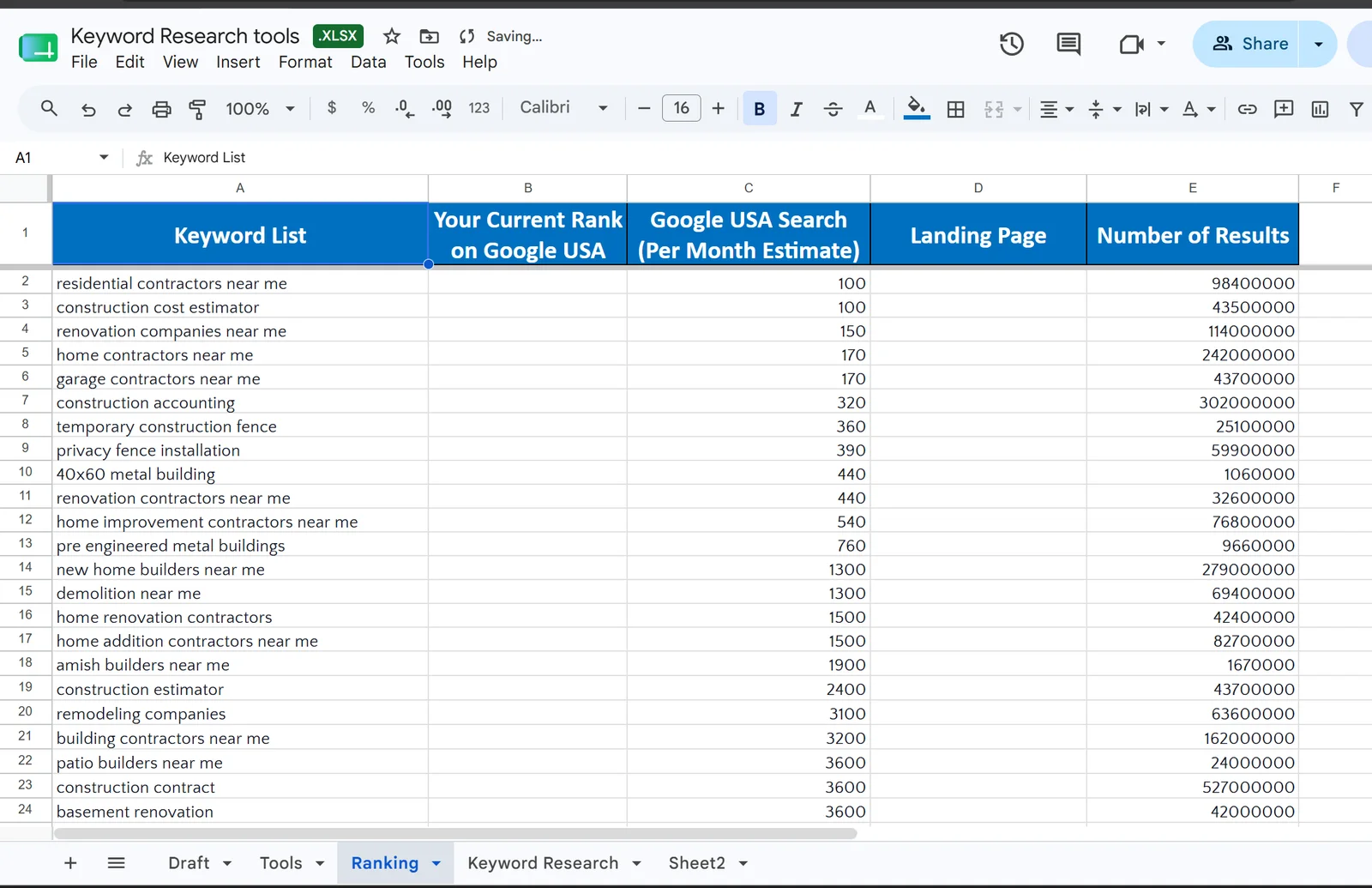
Task: Select the 'Landing Page' header cell
Action: click(978, 234)
